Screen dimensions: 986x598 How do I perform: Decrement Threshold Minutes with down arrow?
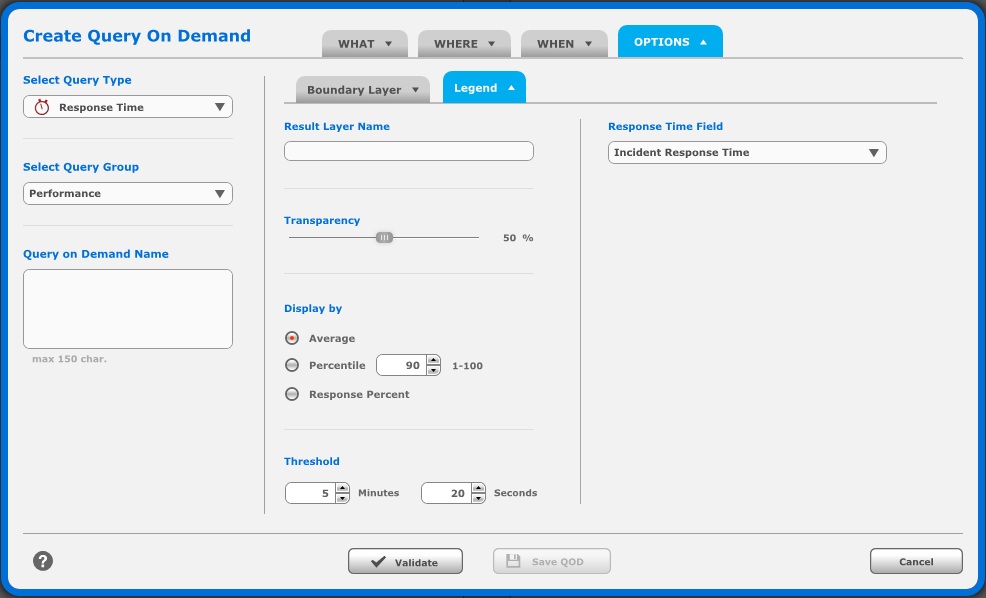[342, 498]
